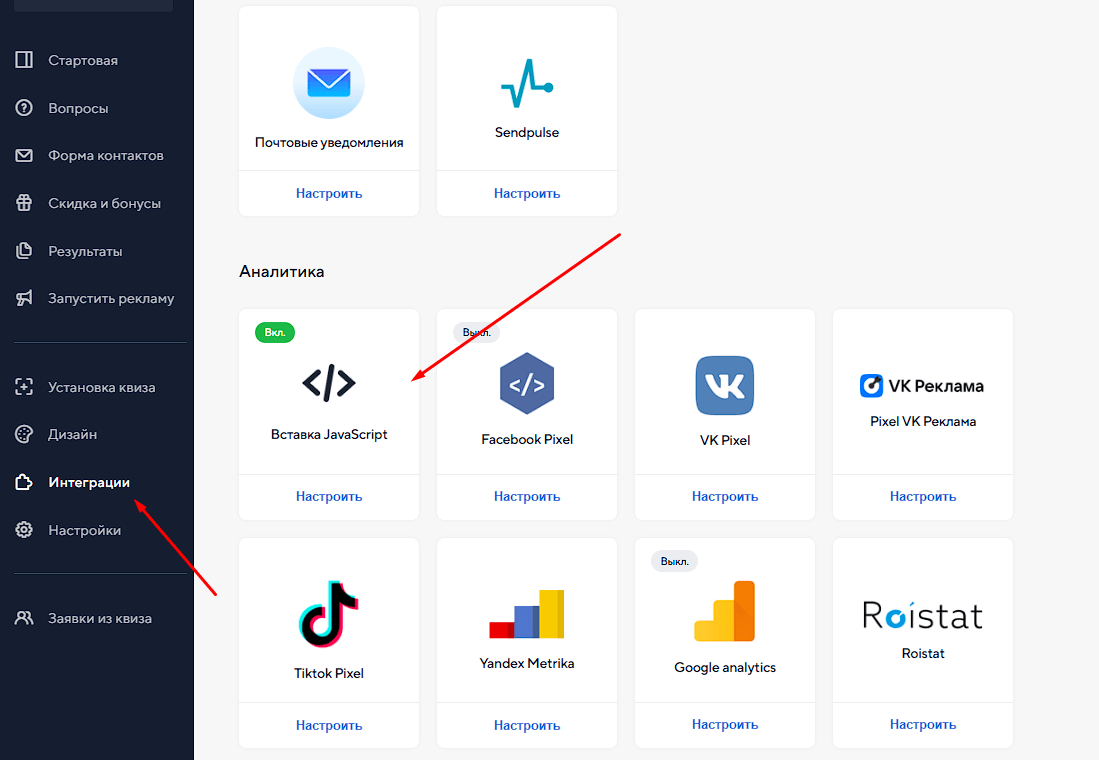Click the Roistat logo
The height and width of the screenshot is (760, 1099).
click(x=922, y=615)
